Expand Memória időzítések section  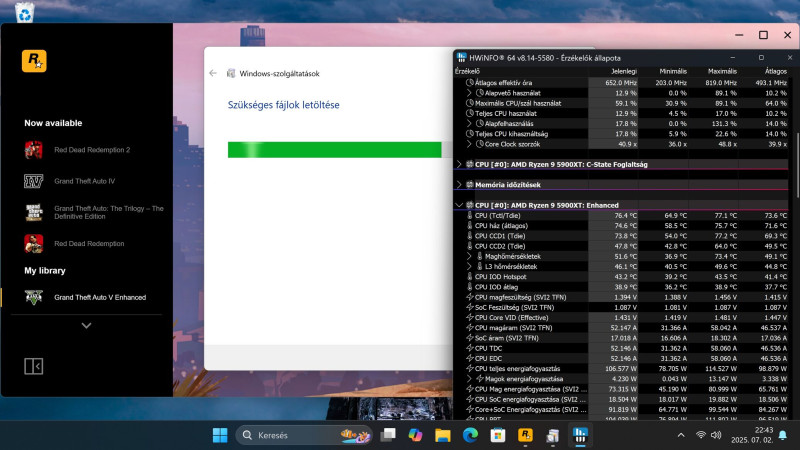point(459,185)
